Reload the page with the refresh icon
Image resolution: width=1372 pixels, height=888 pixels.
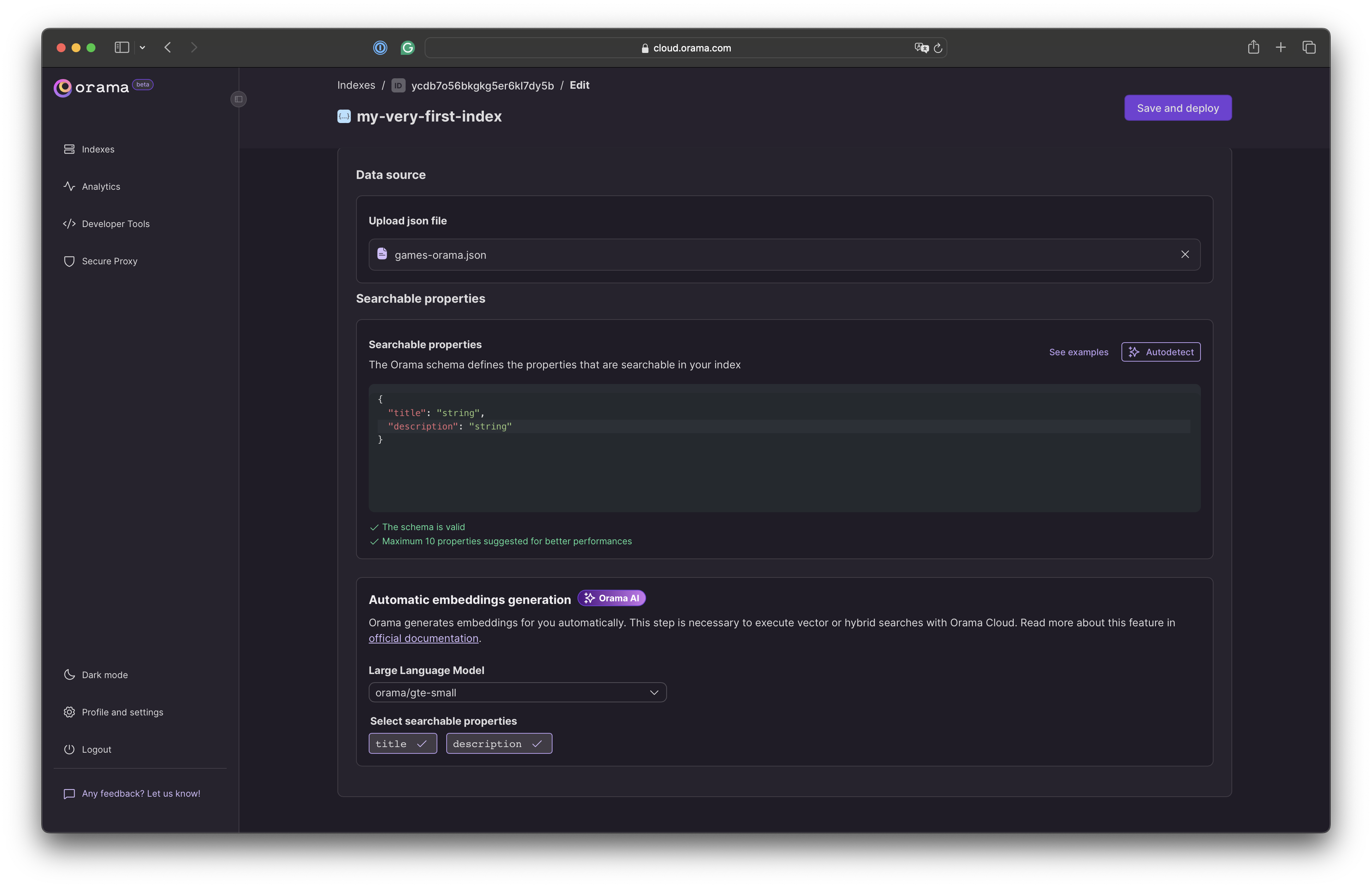(938, 48)
